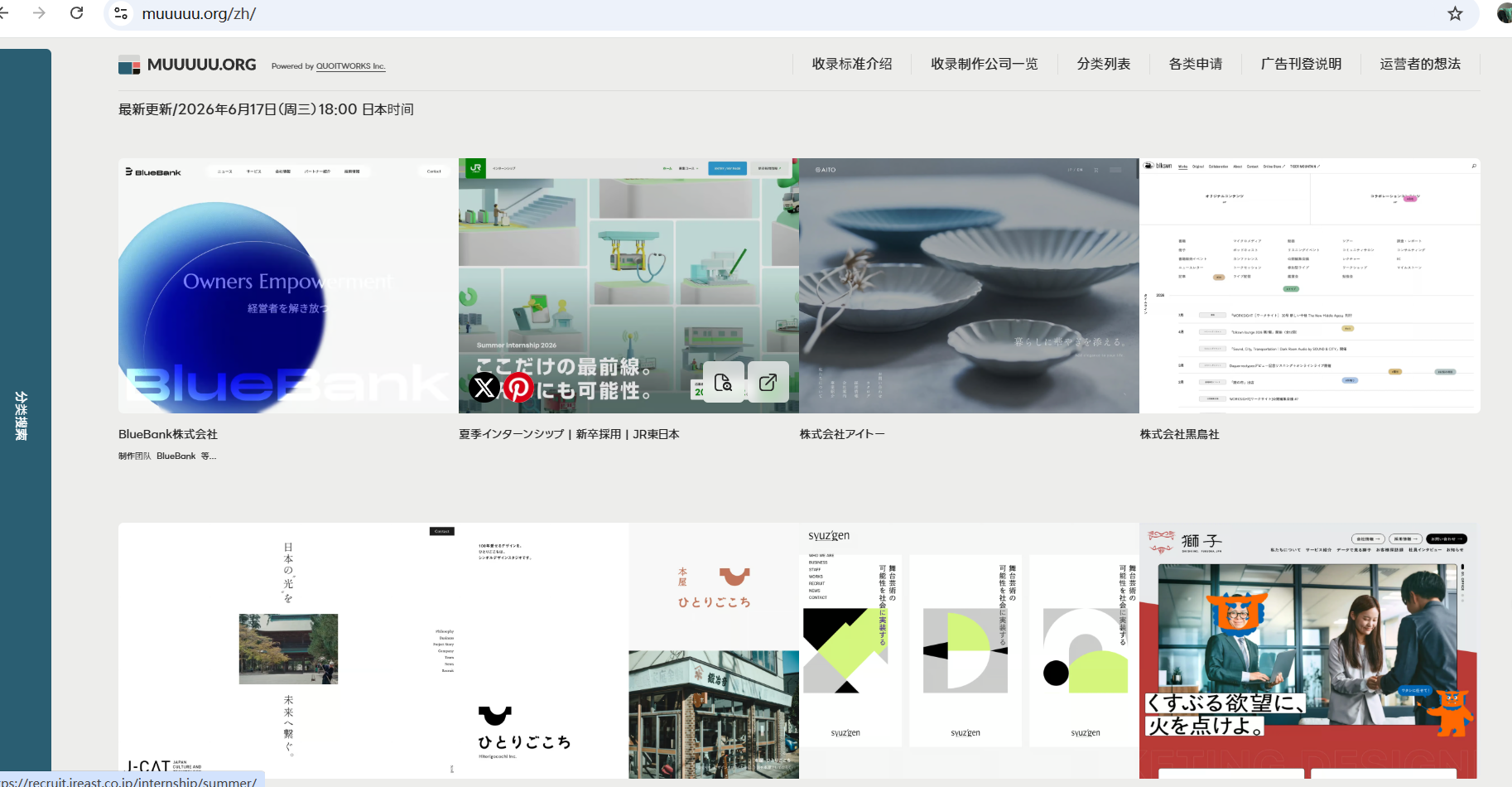The width and height of the screenshot is (1512, 787).
Task: Go forward with the browser forward arrow
Action: [x=39, y=13]
